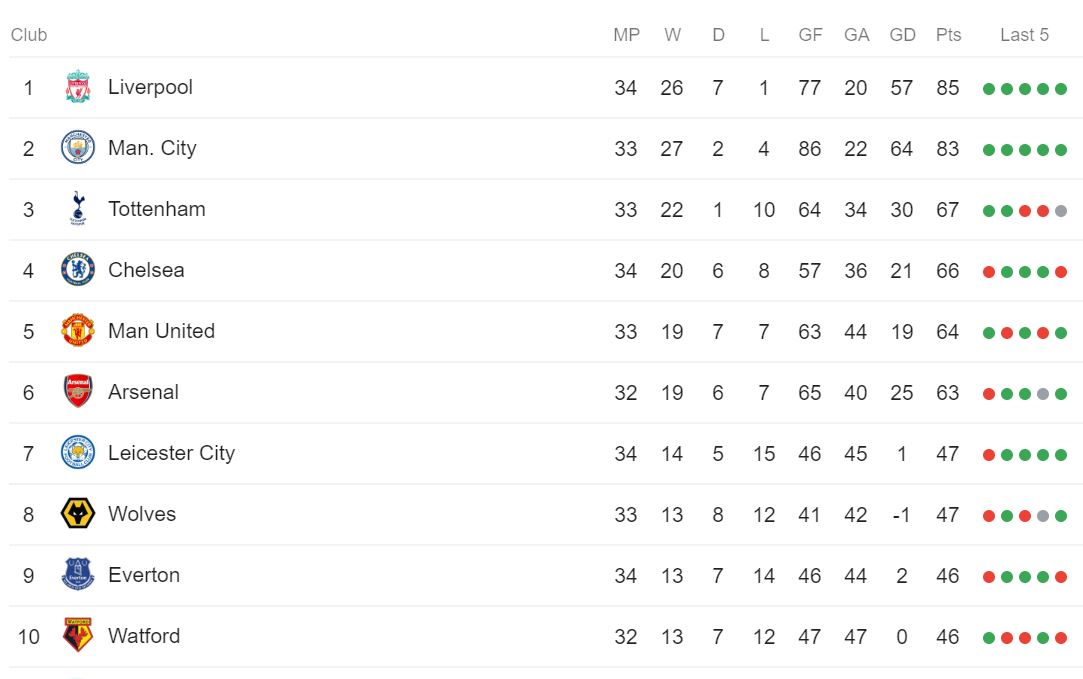Click the Watford club crest
This screenshot has height=679, width=1083.
pos(78,635)
